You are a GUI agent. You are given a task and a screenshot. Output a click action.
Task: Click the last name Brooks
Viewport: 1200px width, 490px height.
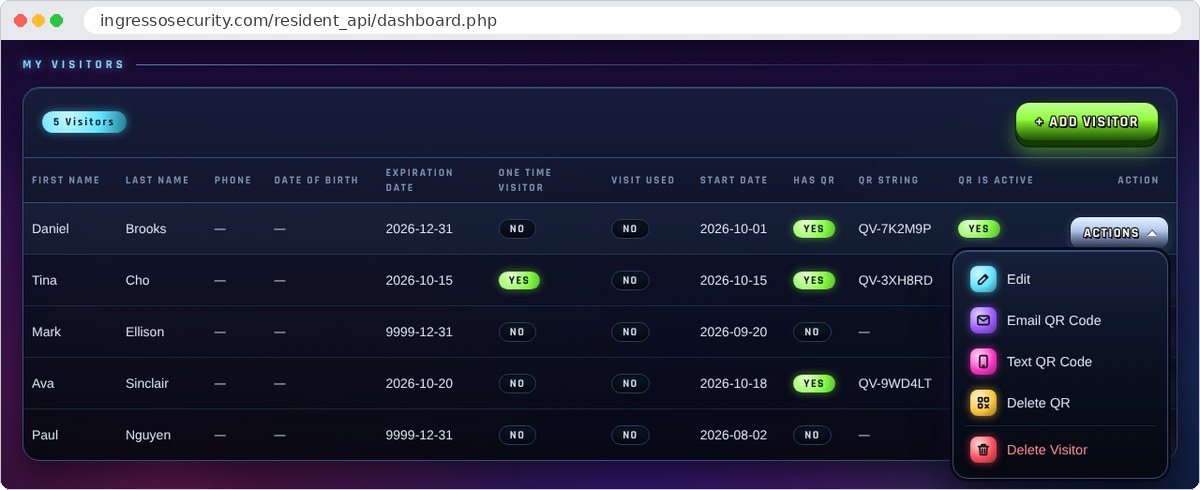coord(146,229)
